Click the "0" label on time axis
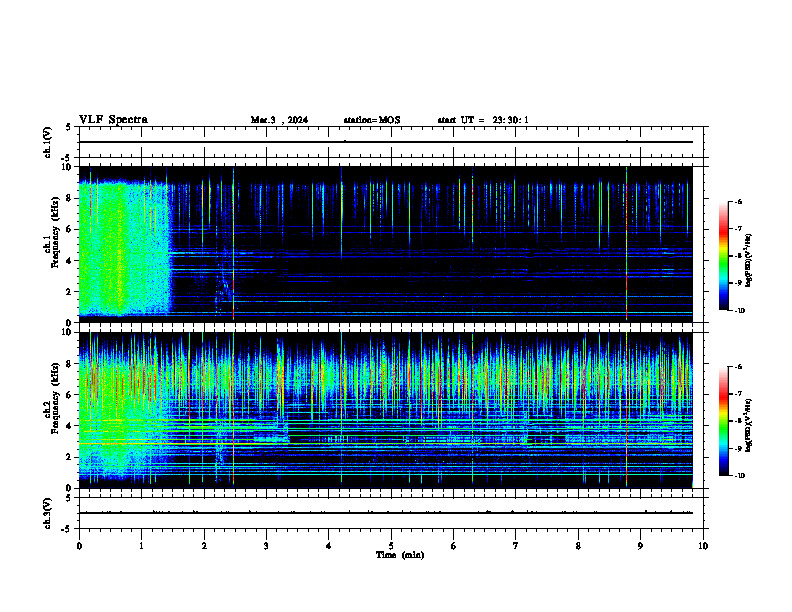 (79, 546)
